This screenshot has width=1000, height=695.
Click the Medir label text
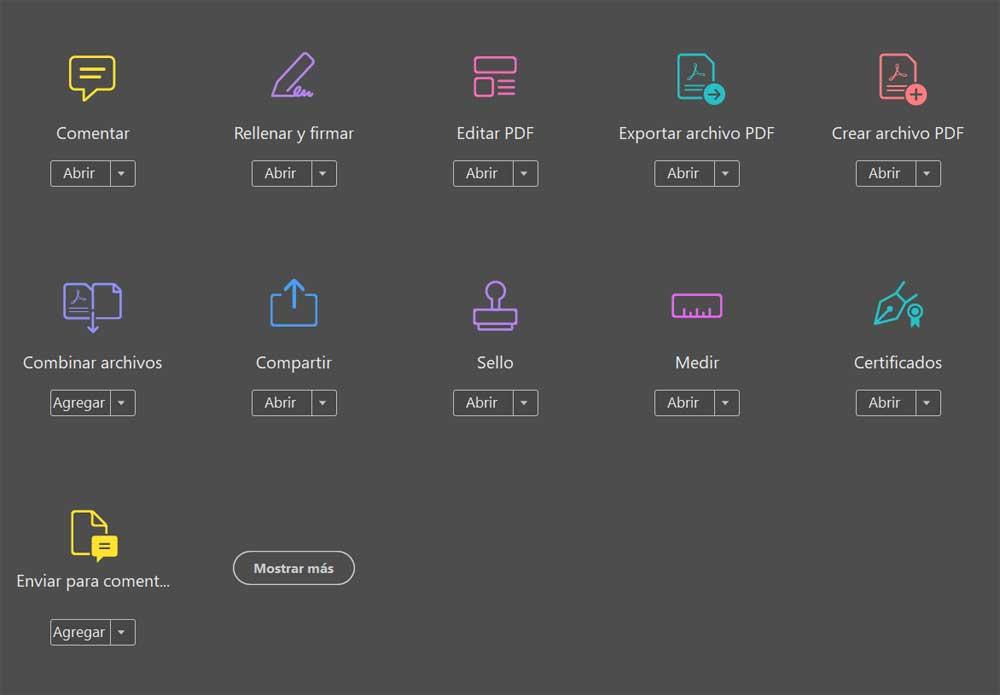696,363
